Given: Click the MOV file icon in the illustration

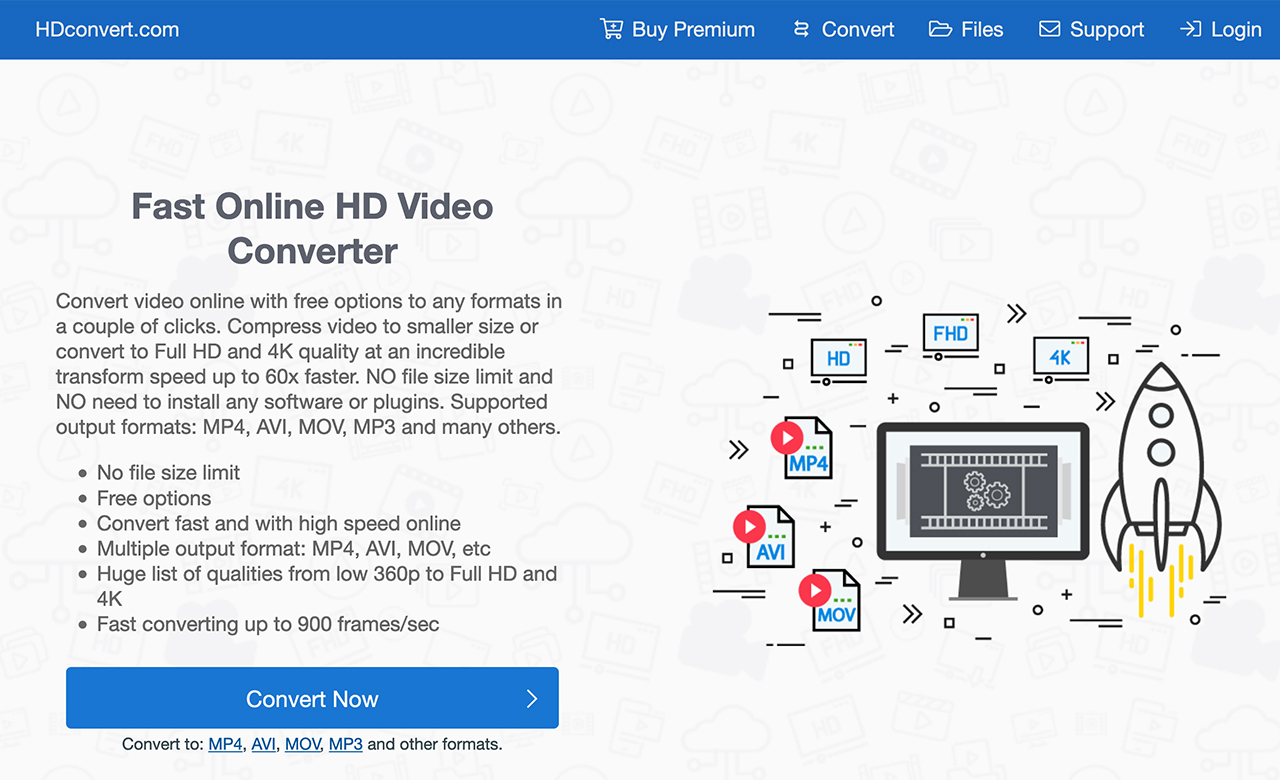Looking at the screenshot, I should pyautogui.click(x=828, y=601).
